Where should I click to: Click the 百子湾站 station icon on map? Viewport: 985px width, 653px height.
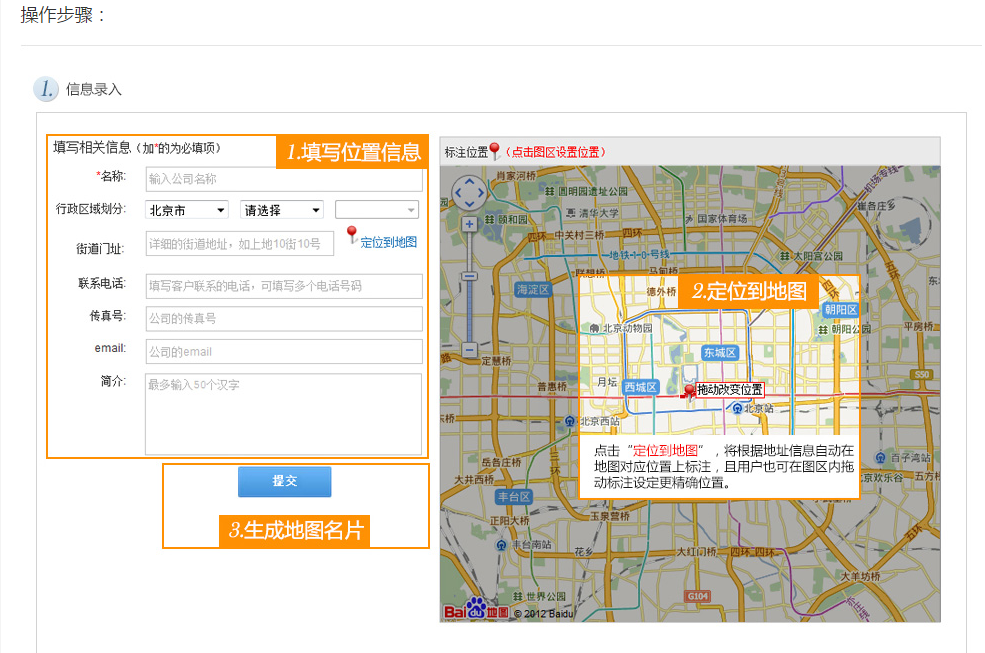pyautogui.click(x=881, y=458)
